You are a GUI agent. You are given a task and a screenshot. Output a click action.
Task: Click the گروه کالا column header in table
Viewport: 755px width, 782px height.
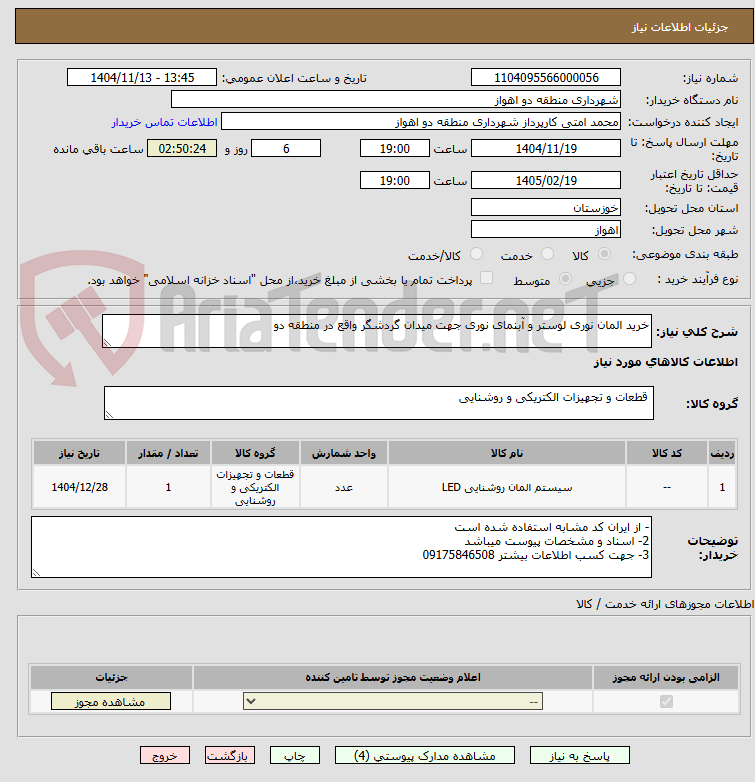(255, 453)
